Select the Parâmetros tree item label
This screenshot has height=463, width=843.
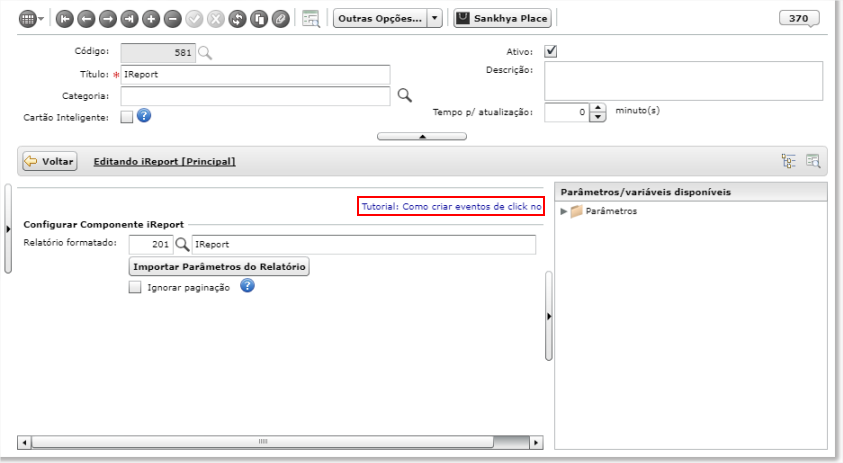point(611,211)
